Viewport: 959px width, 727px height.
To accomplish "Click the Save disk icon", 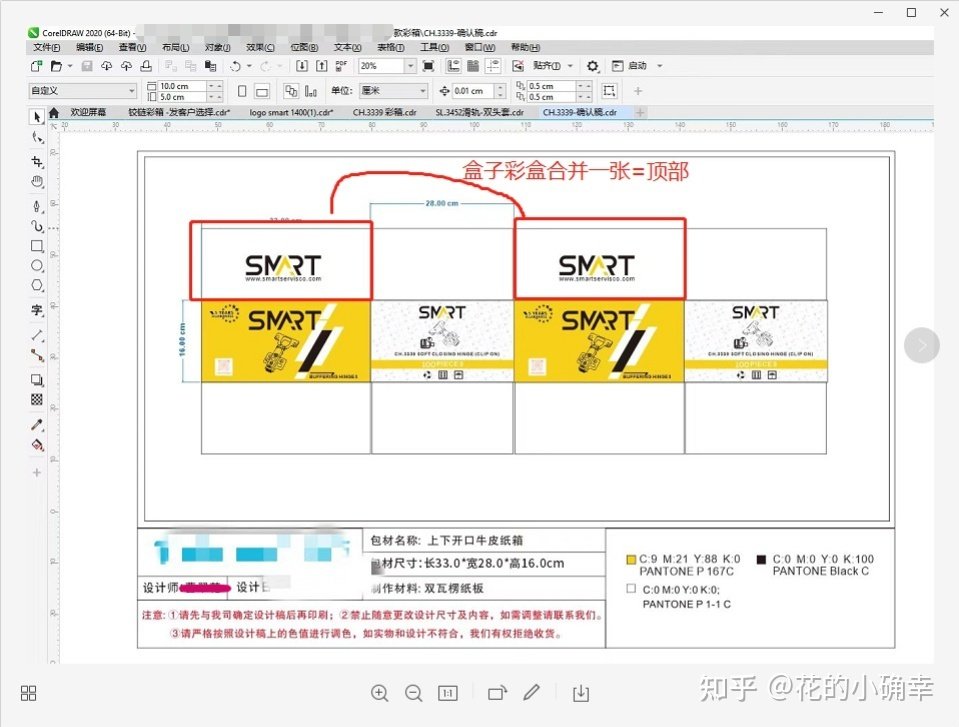I will point(87,65).
